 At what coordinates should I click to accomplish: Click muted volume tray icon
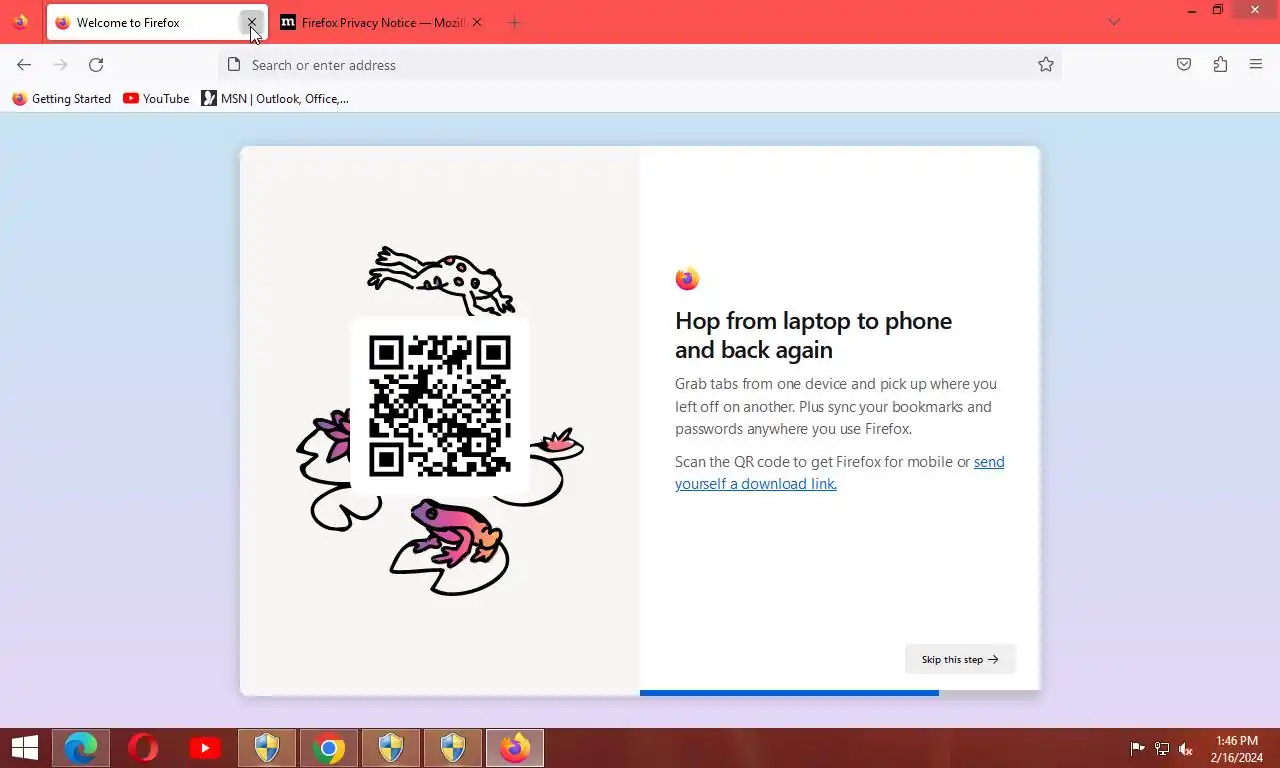coord(1186,748)
